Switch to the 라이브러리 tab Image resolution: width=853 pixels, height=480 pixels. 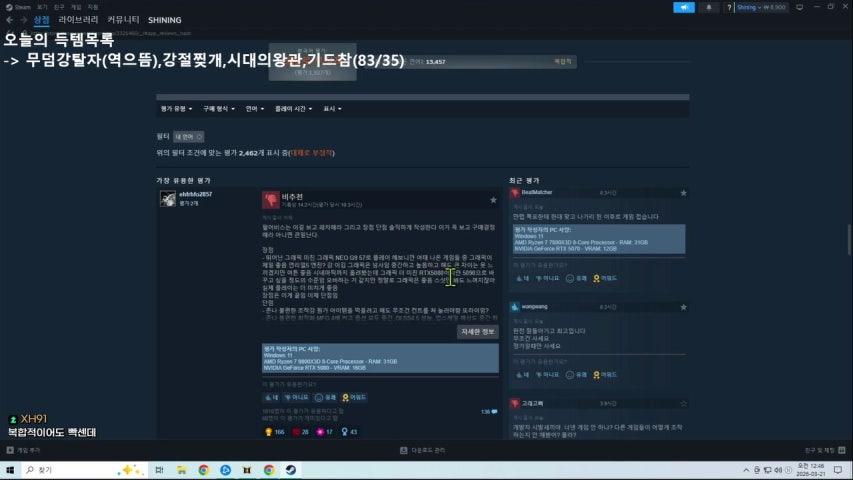click(78, 20)
